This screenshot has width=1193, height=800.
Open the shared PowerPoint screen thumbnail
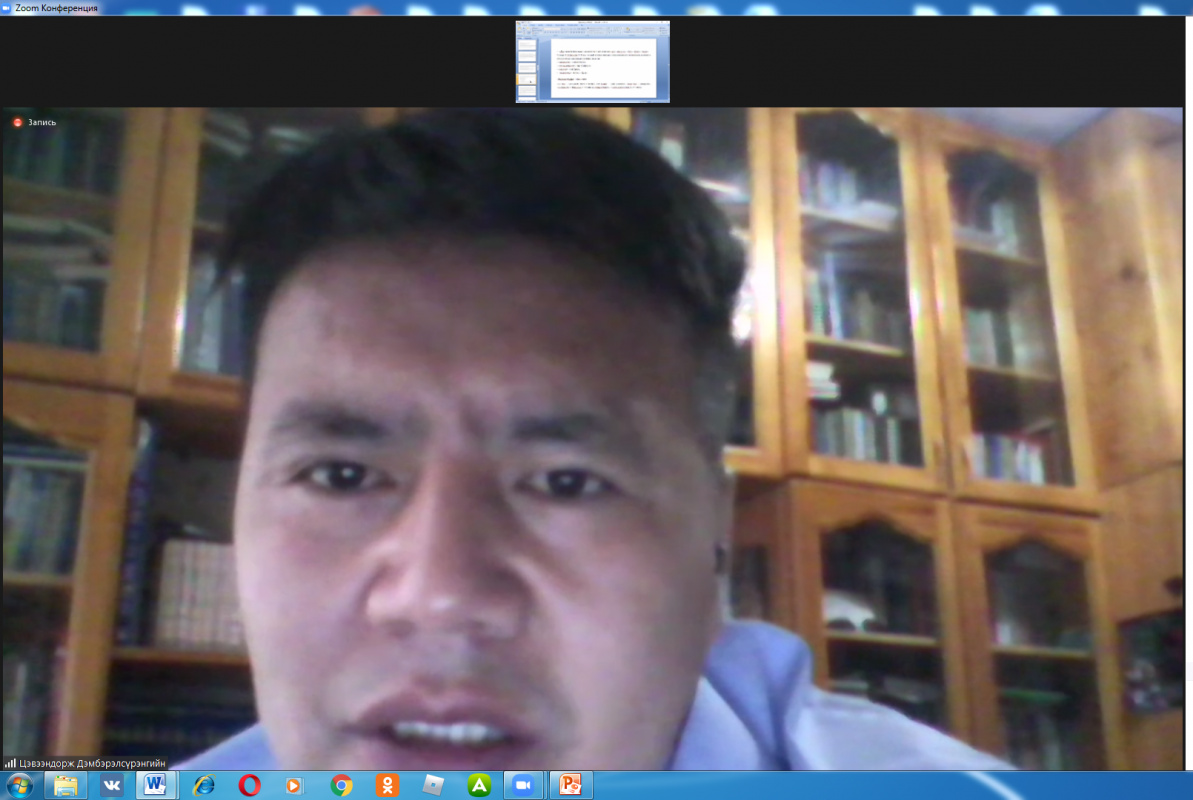(x=592, y=62)
